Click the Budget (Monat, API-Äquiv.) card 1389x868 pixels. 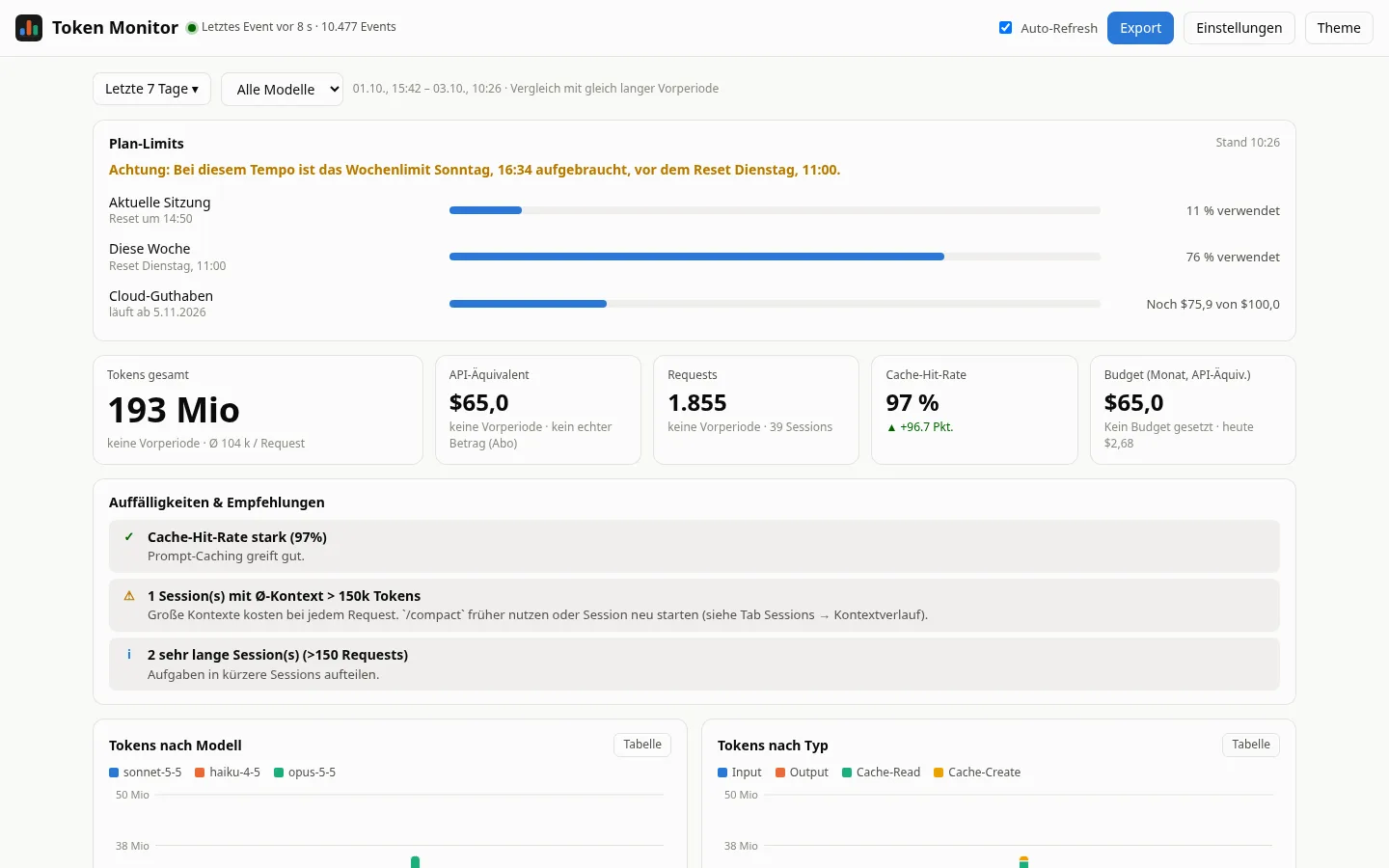1192,410
